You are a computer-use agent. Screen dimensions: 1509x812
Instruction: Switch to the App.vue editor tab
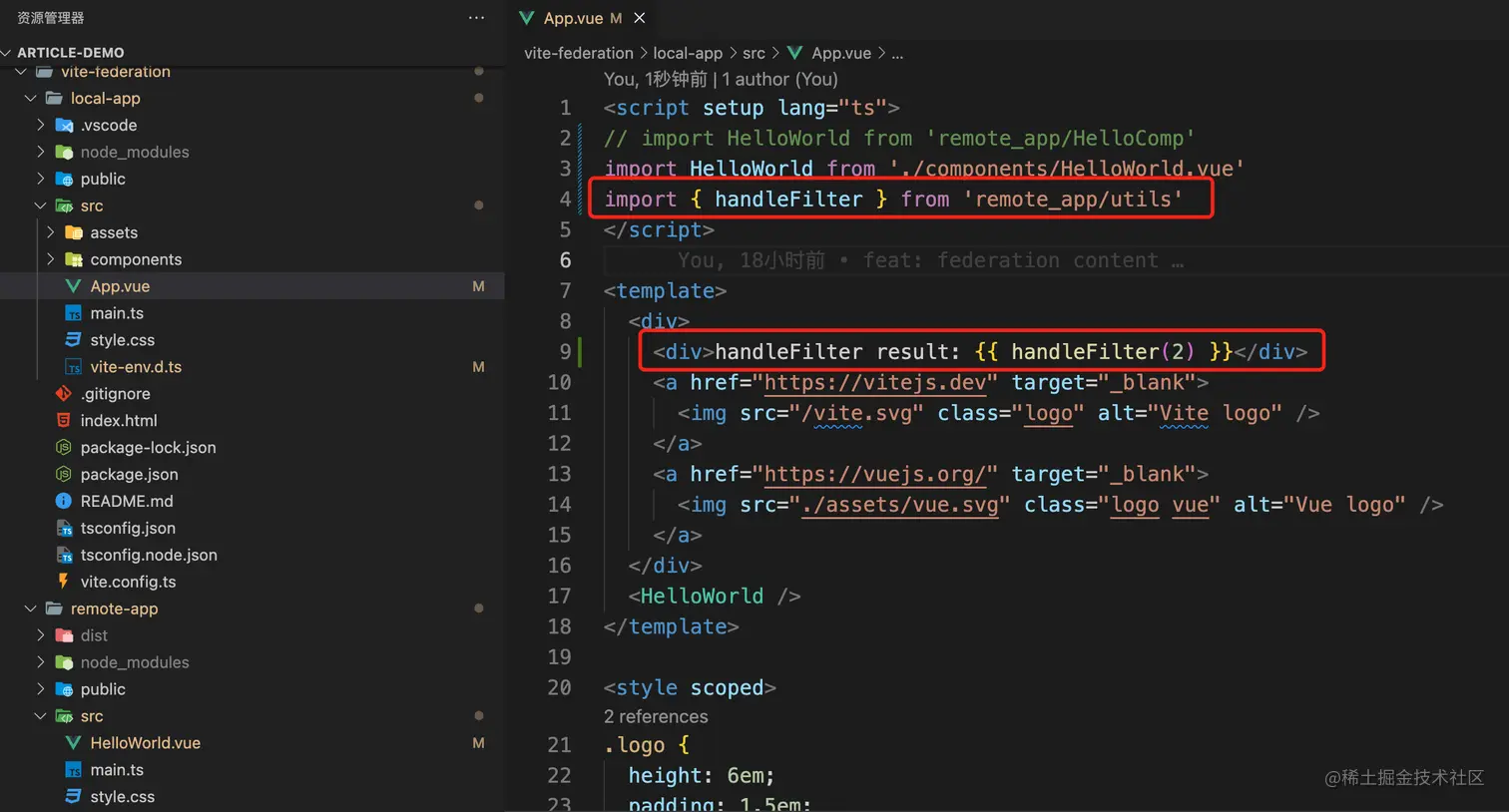click(x=583, y=18)
